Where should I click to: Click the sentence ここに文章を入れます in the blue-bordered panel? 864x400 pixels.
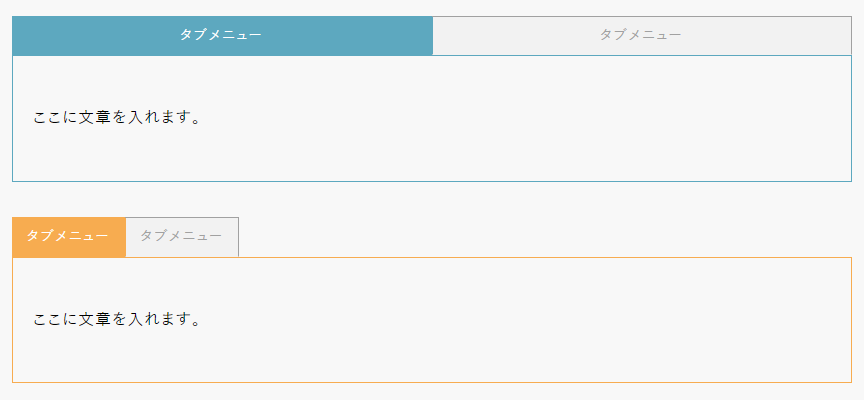point(117,118)
